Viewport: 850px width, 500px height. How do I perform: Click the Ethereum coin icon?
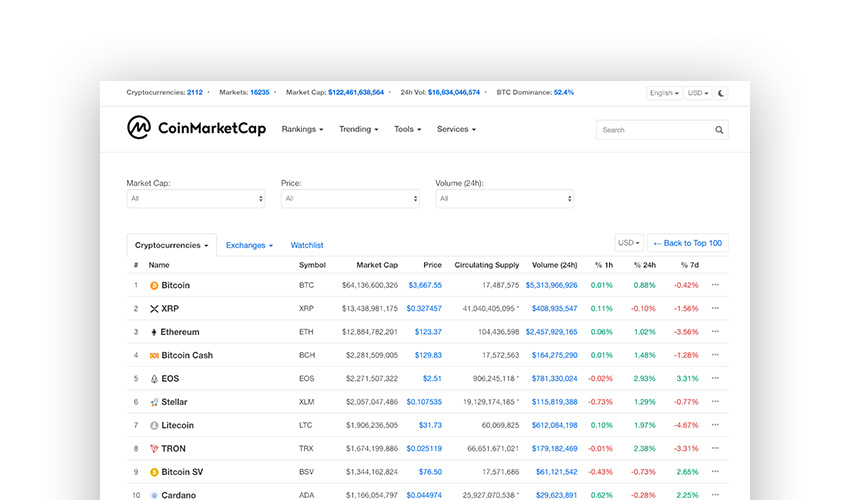tap(154, 332)
